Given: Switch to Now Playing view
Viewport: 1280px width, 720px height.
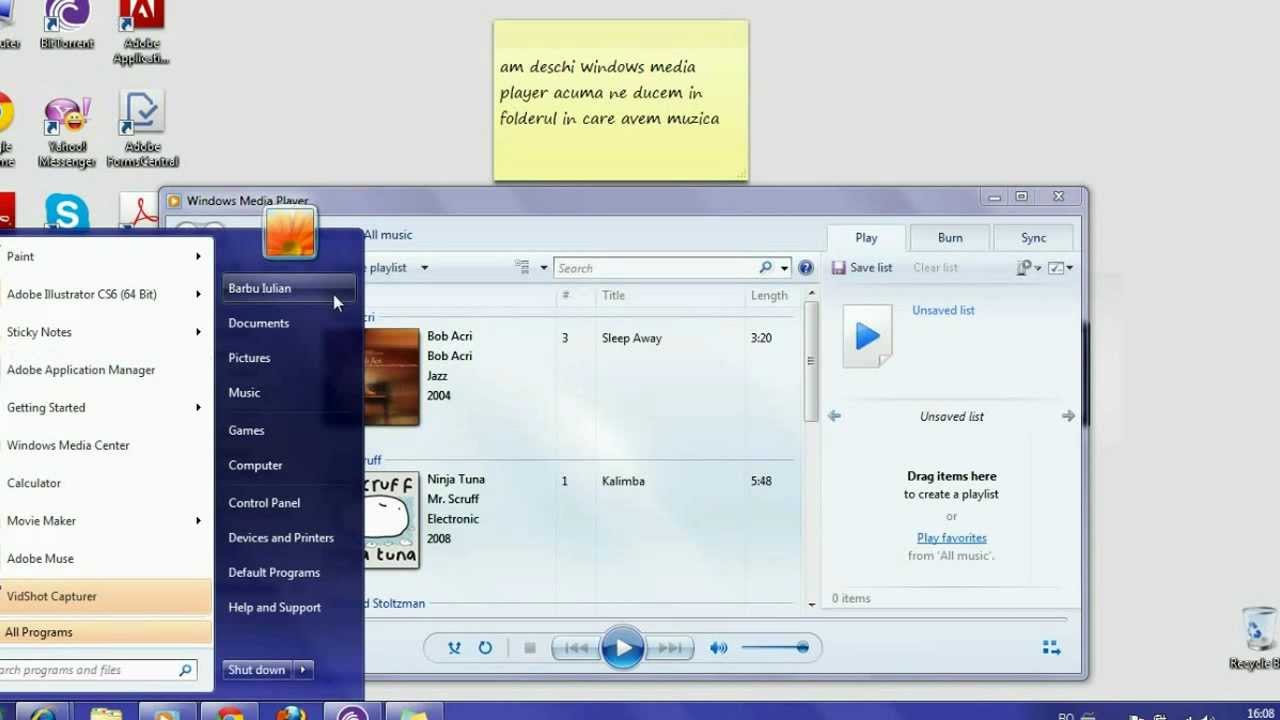Looking at the screenshot, I should [x=1051, y=648].
